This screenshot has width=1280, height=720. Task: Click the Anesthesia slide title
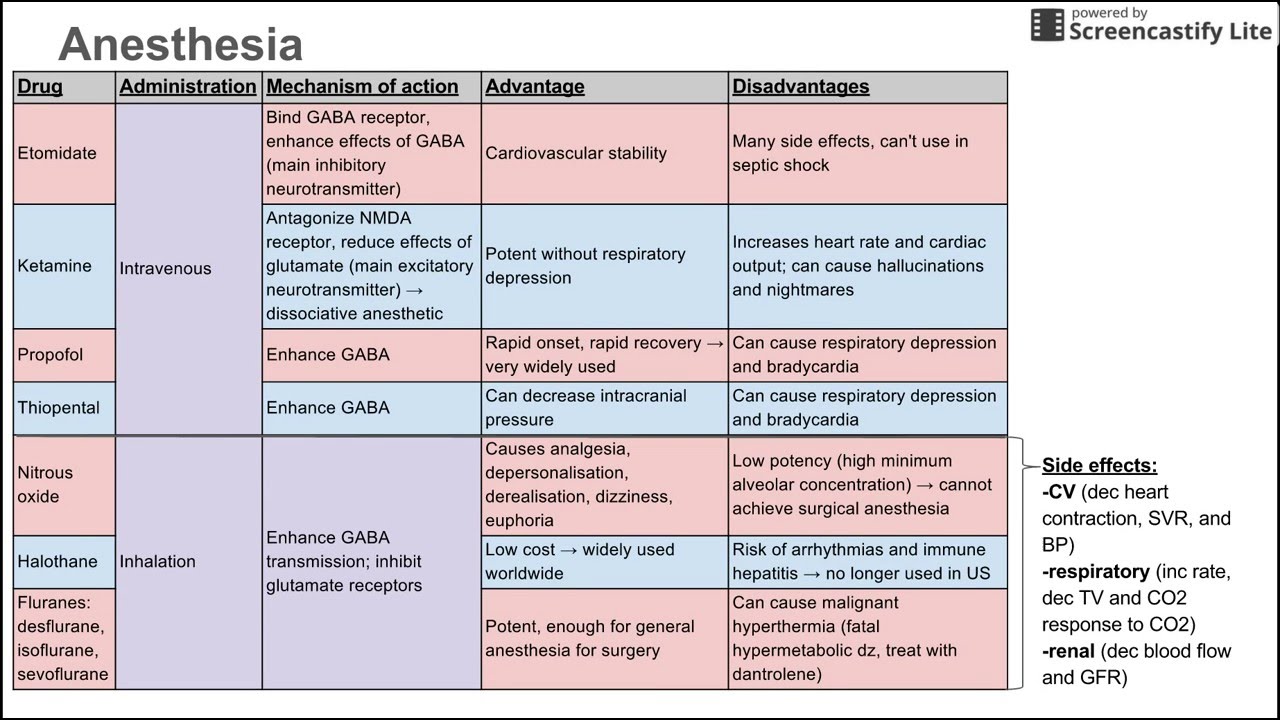(180, 45)
